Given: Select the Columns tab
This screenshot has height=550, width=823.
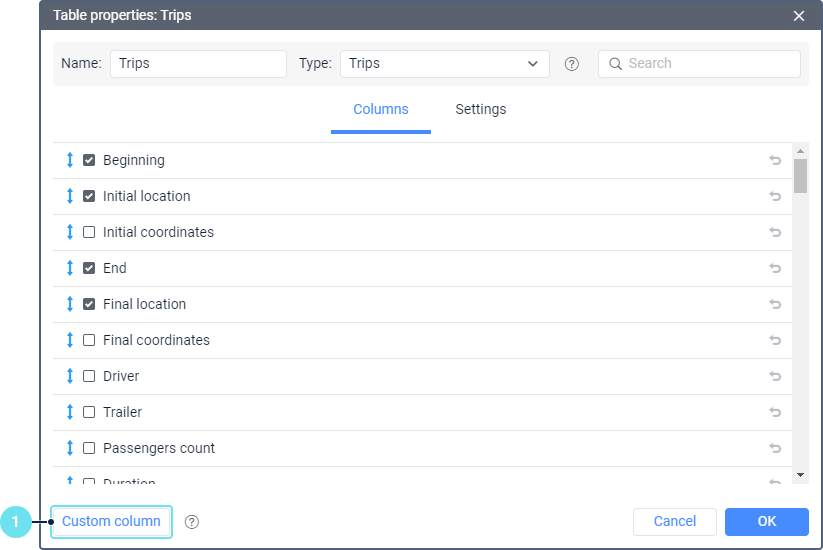Looking at the screenshot, I should (380, 110).
